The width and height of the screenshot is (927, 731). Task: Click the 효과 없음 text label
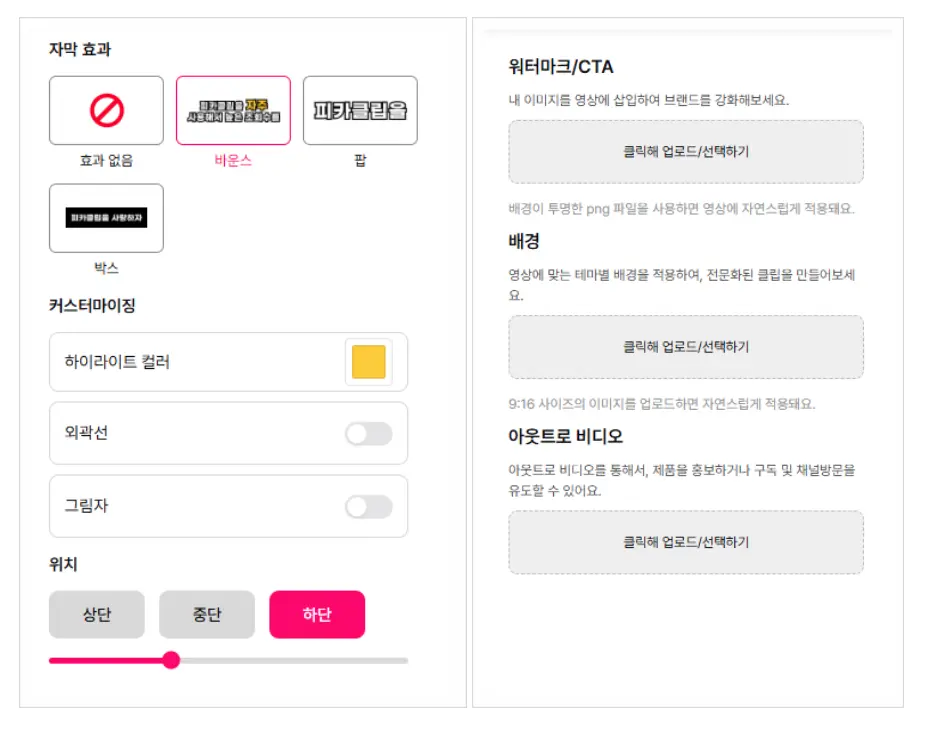(106, 160)
